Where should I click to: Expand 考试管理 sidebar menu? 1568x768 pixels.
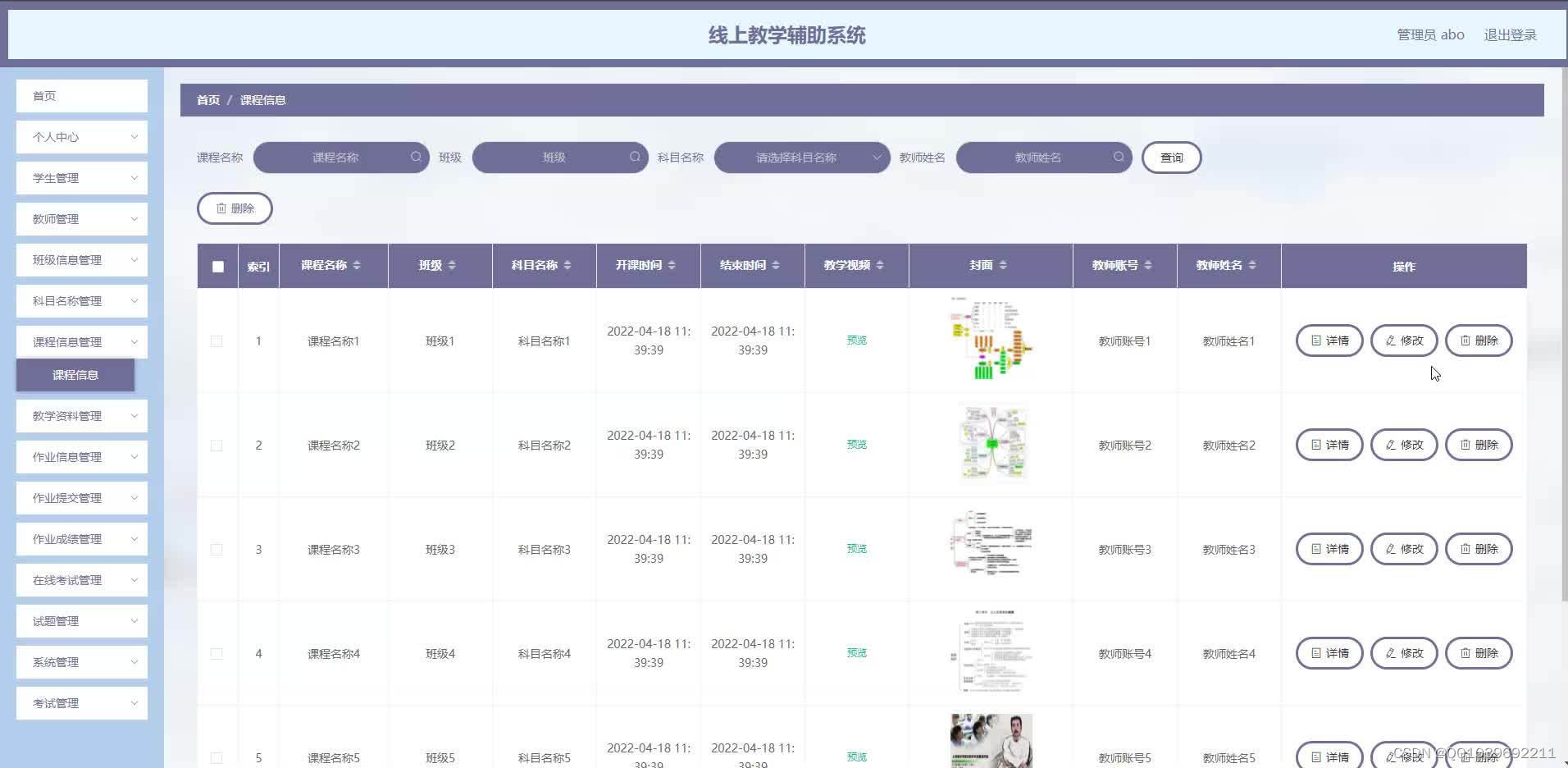(82, 703)
